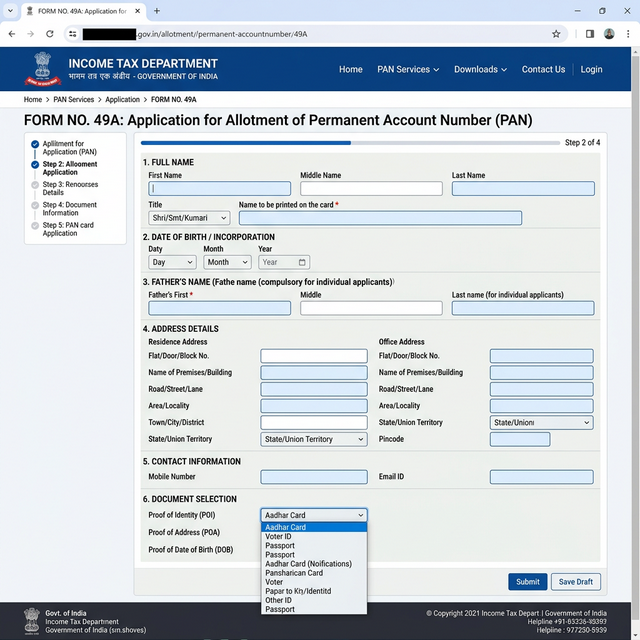
Task: Click the Office Road/Street/Lane field
Action: tap(542, 389)
